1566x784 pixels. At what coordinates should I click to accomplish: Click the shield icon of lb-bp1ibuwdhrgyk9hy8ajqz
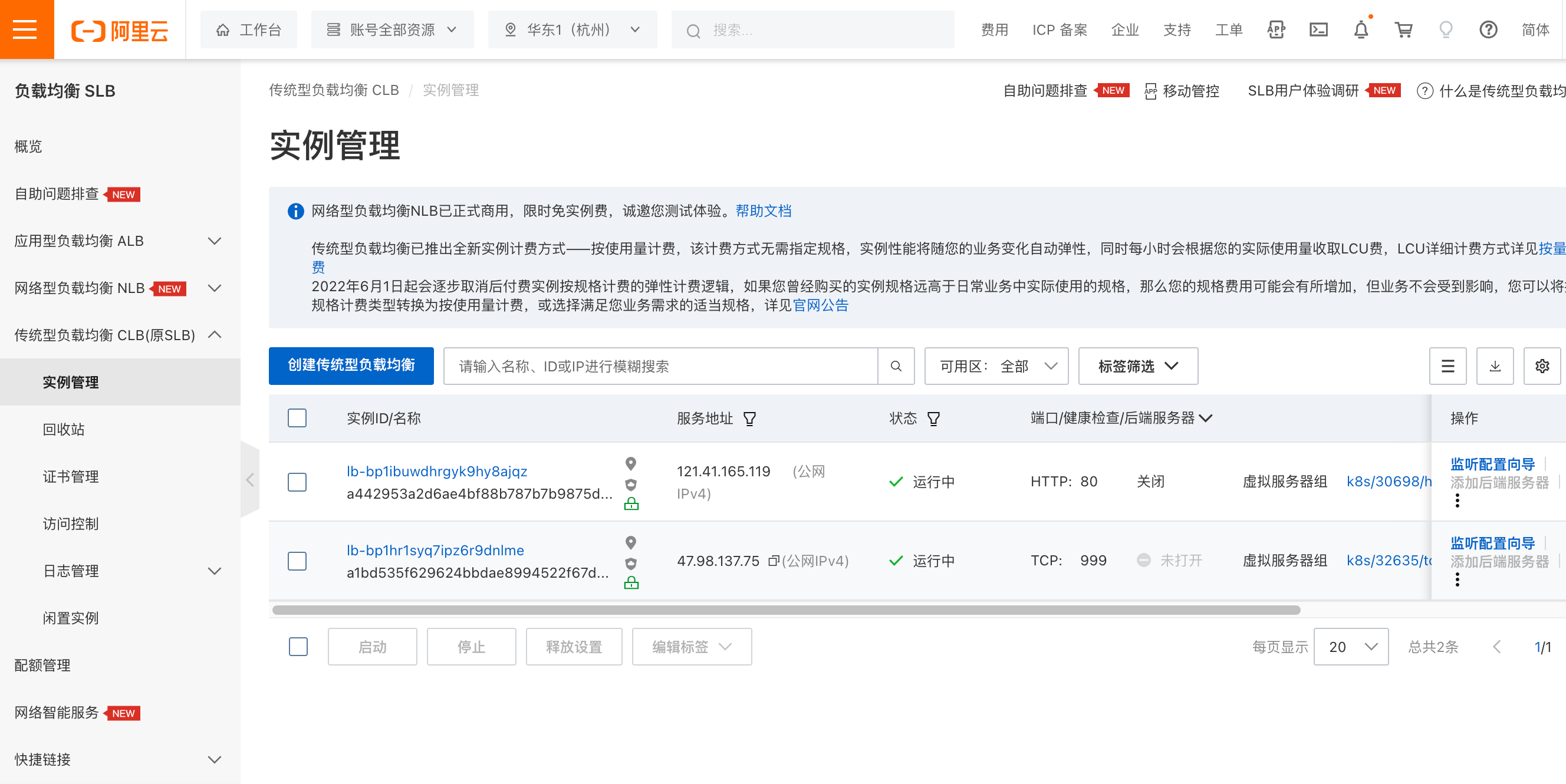point(631,485)
